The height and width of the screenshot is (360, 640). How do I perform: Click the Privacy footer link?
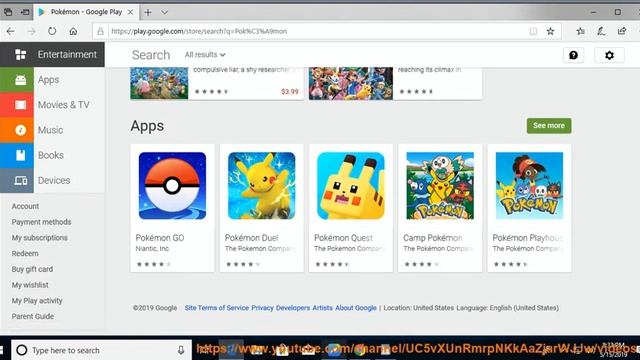pyautogui.click(x=262, y=308)
